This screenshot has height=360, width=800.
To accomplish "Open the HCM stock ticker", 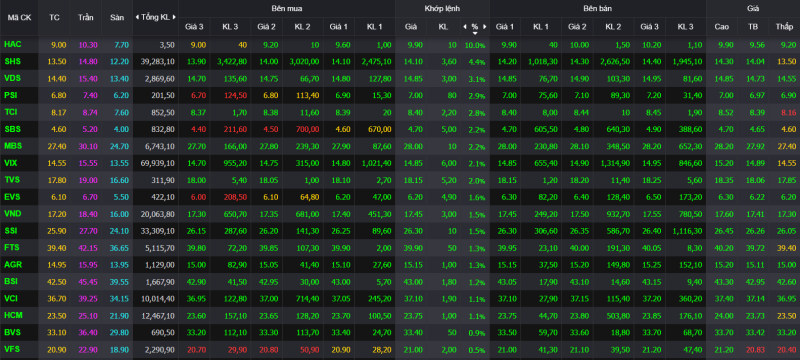I will (12, 315).
